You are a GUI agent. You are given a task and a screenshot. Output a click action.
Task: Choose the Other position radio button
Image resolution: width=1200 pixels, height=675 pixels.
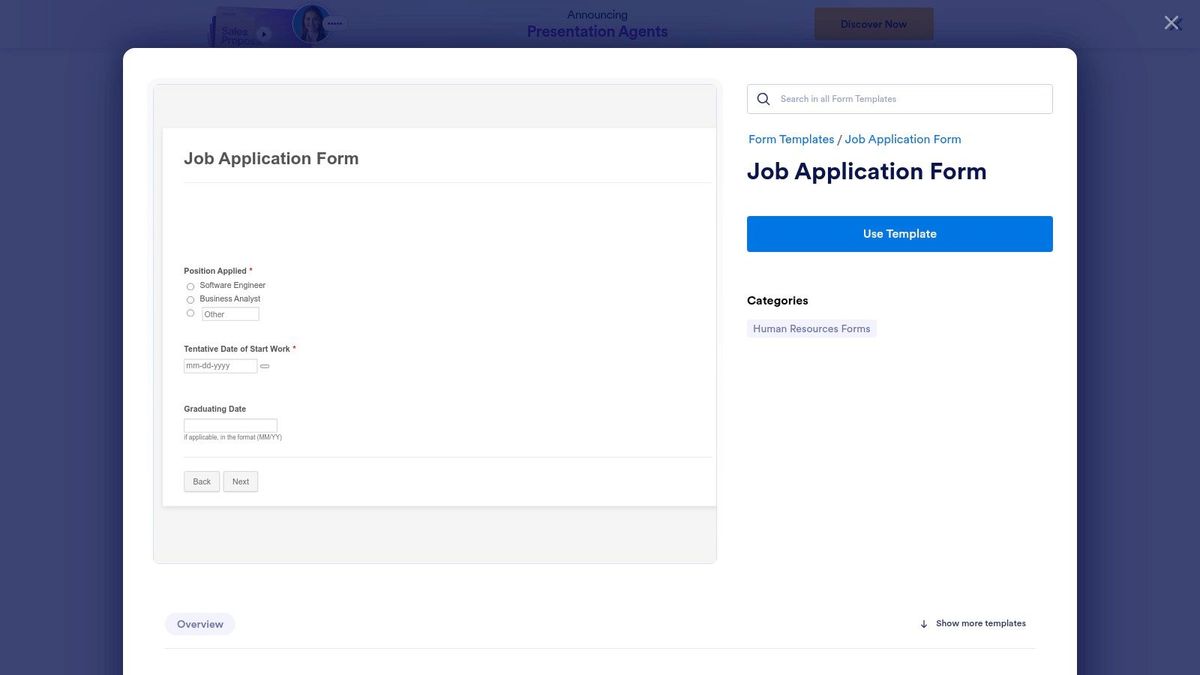190,313
